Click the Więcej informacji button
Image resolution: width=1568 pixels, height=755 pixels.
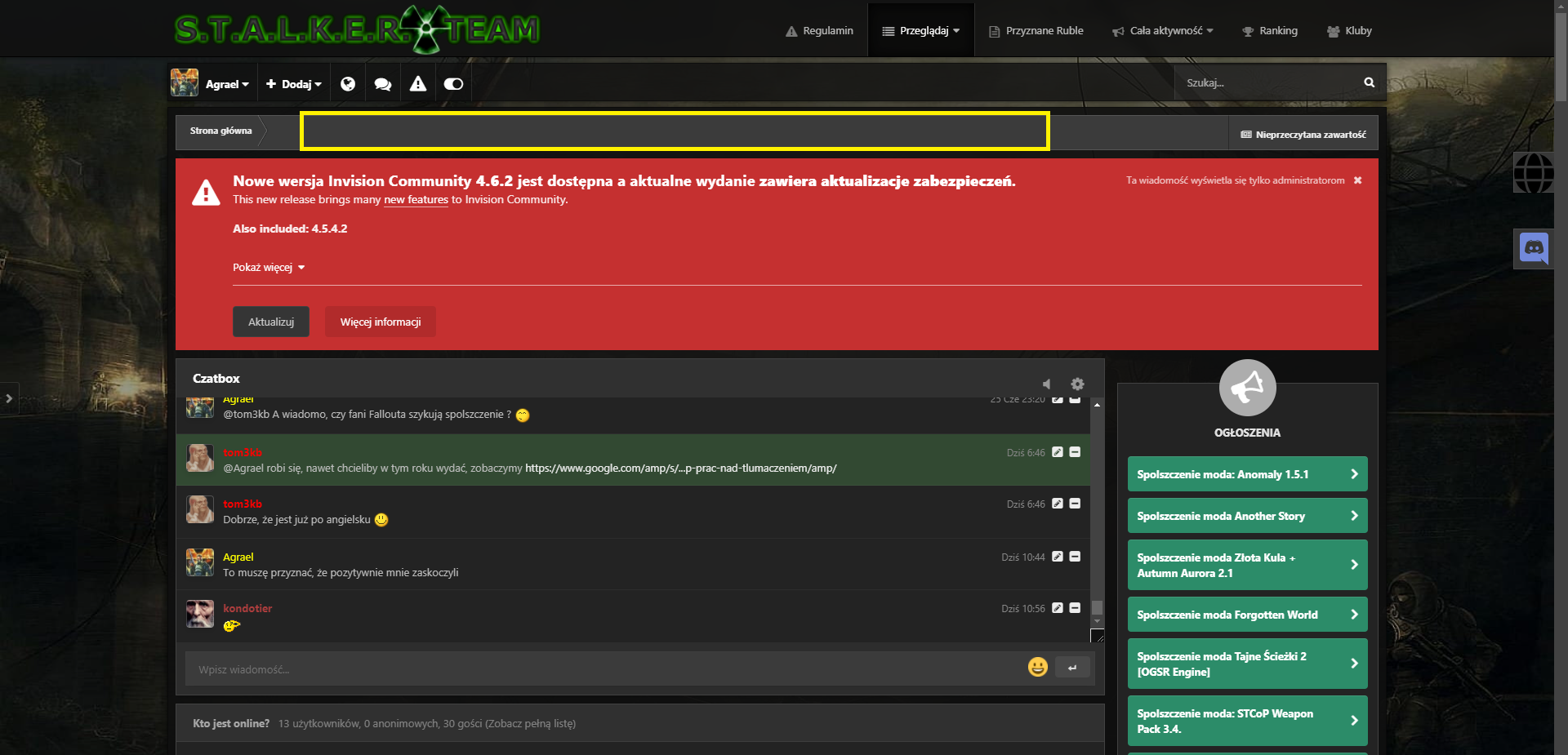tap(381, 322)
